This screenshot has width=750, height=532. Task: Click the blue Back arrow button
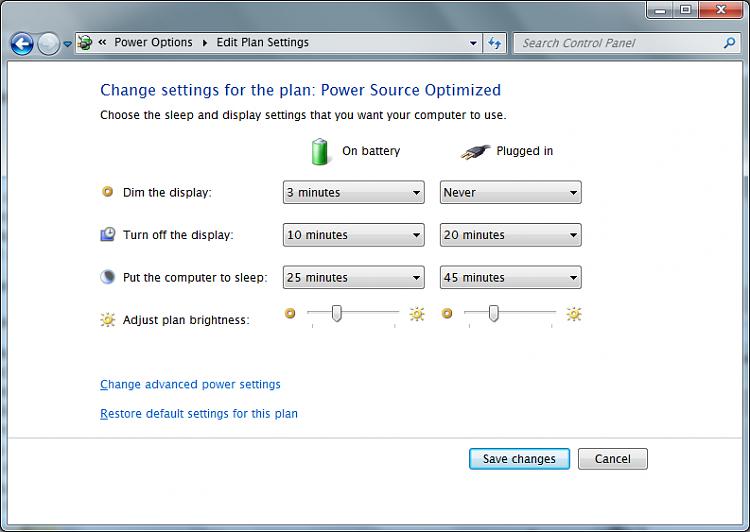[x=22, y=44]
